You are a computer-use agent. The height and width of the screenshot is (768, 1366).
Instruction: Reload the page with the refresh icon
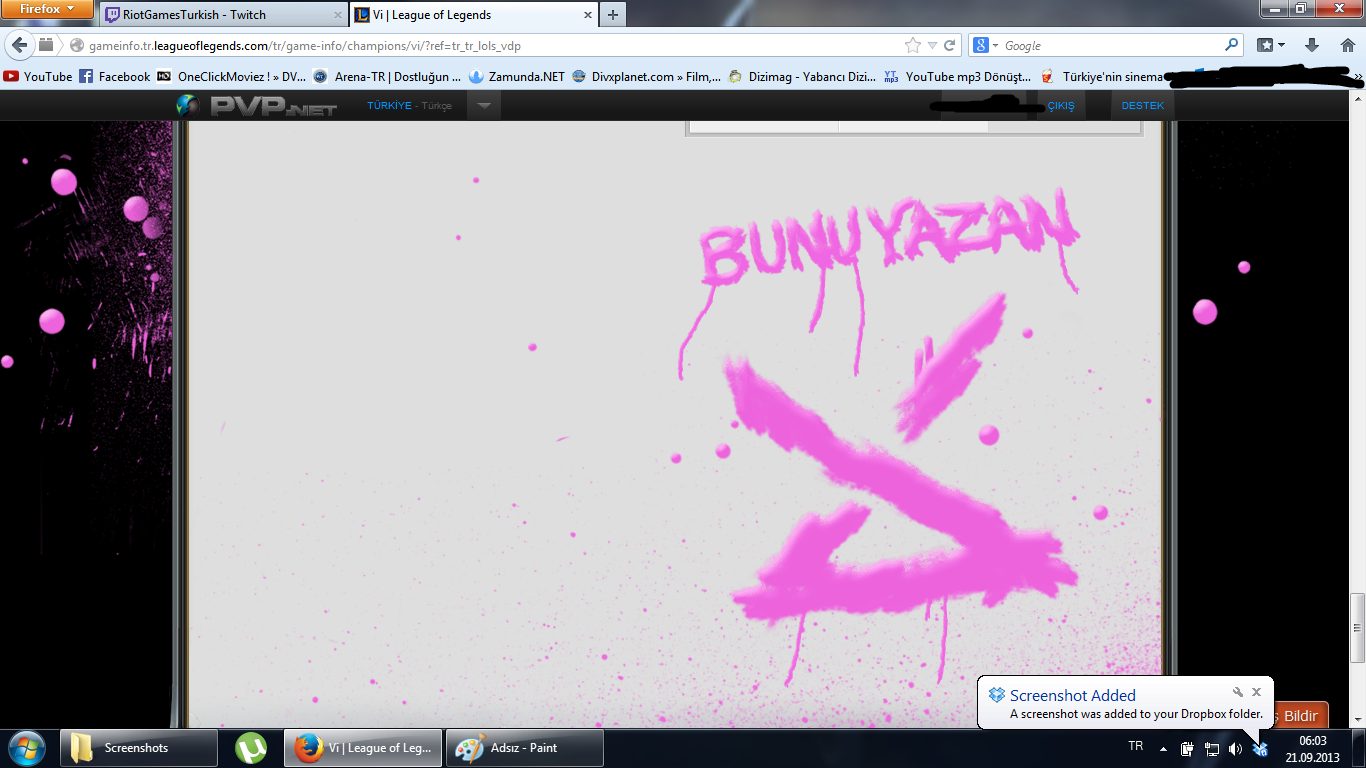[949, 45]
